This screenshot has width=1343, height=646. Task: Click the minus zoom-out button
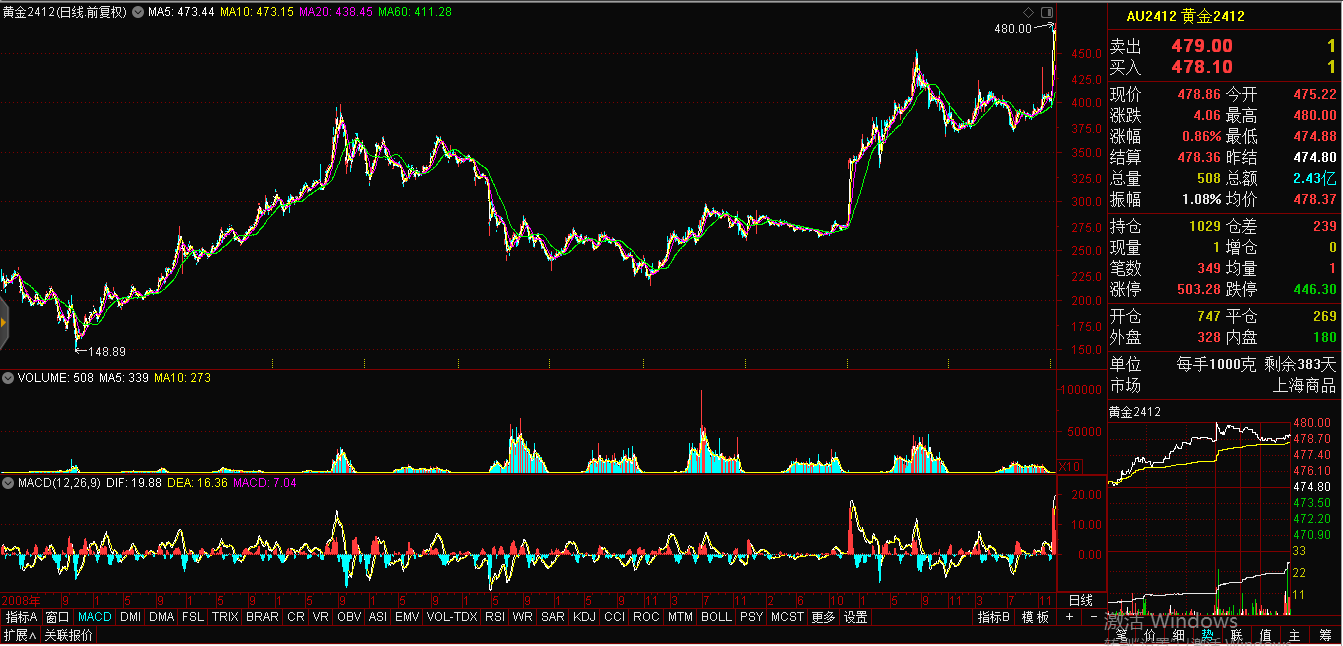point(1093,618)
